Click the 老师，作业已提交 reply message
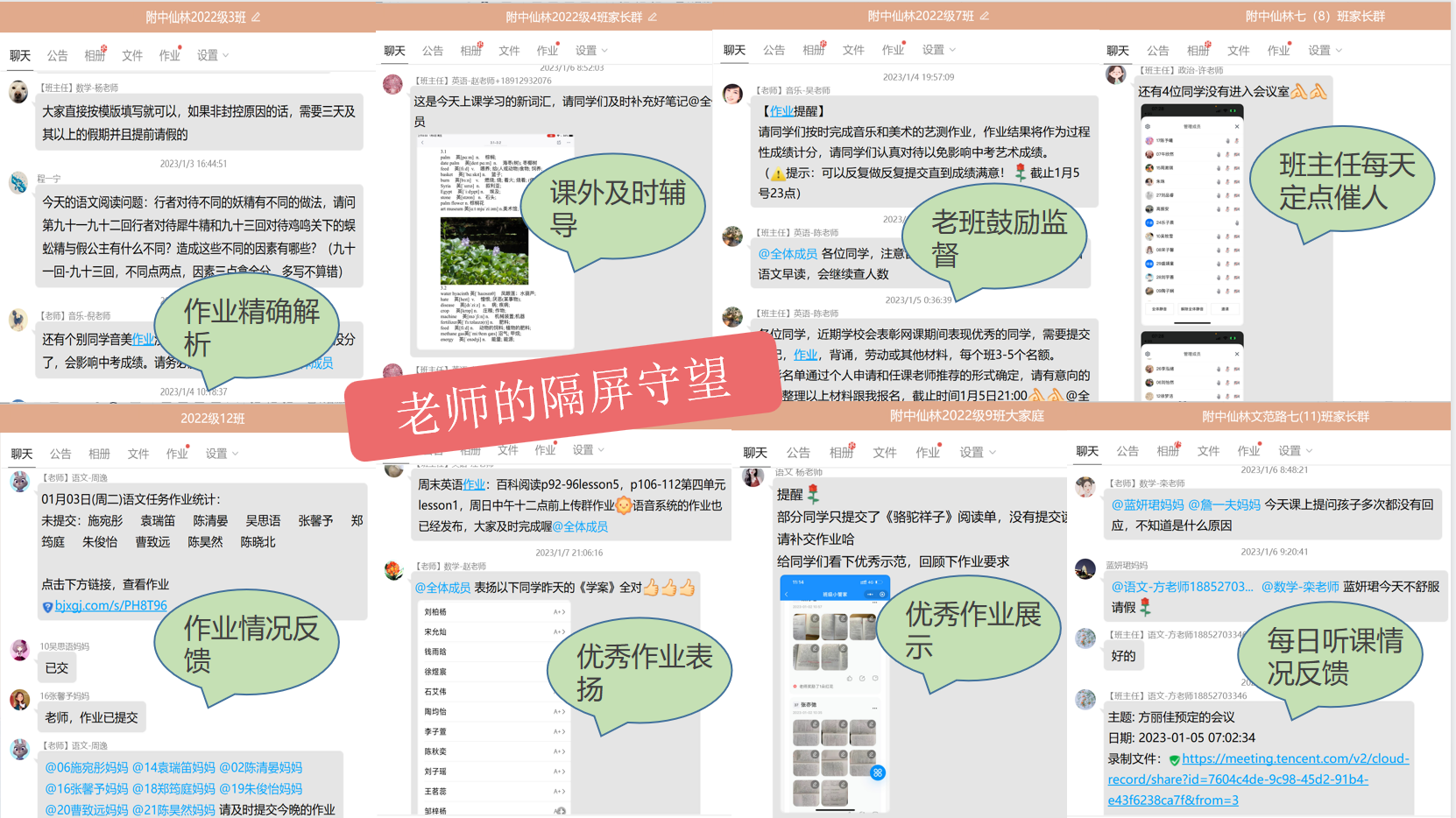The height and width of the screenshot is (818, 1456). click(x=91, y=717)
